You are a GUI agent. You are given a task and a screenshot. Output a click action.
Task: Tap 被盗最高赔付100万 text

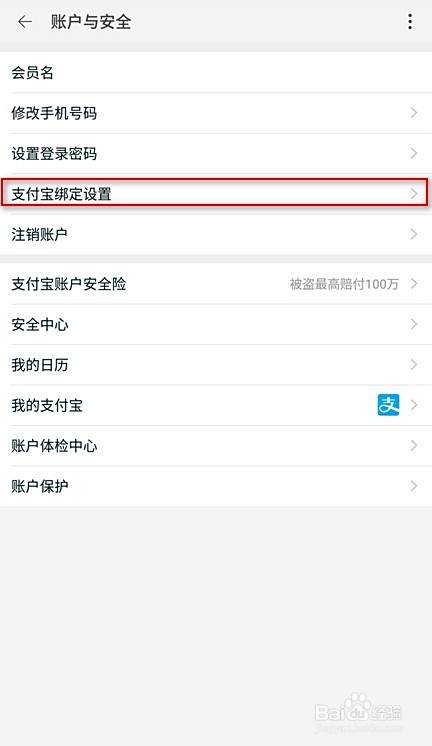[x=344, y=284]
